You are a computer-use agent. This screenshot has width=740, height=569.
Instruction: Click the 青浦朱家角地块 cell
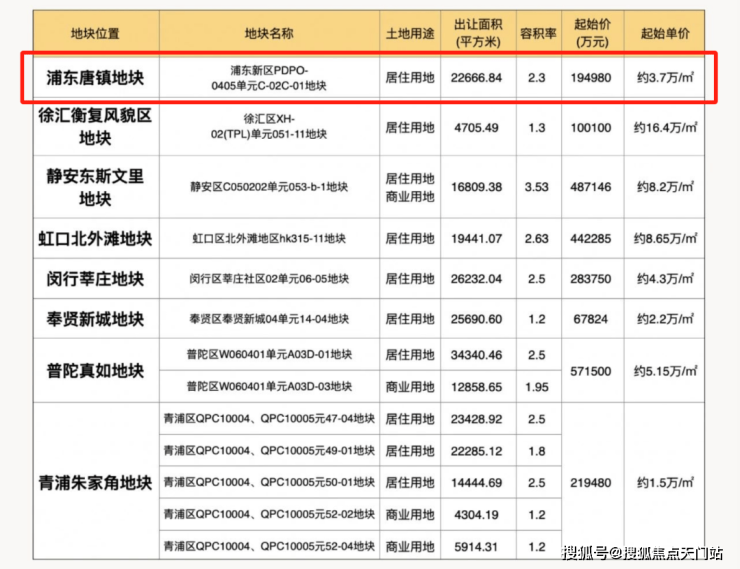(95, 483)
